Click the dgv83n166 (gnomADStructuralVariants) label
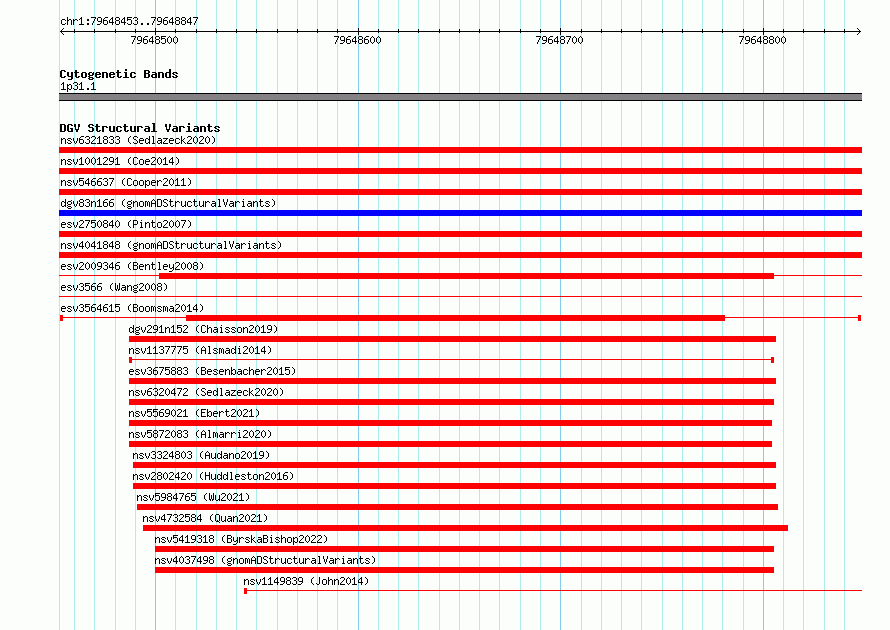Screen dimensions: 890x630 (168, 203)
